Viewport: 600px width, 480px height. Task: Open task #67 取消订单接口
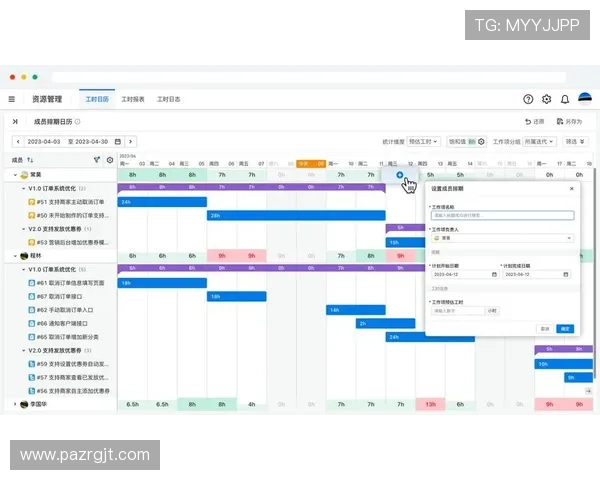coord(60,297)
